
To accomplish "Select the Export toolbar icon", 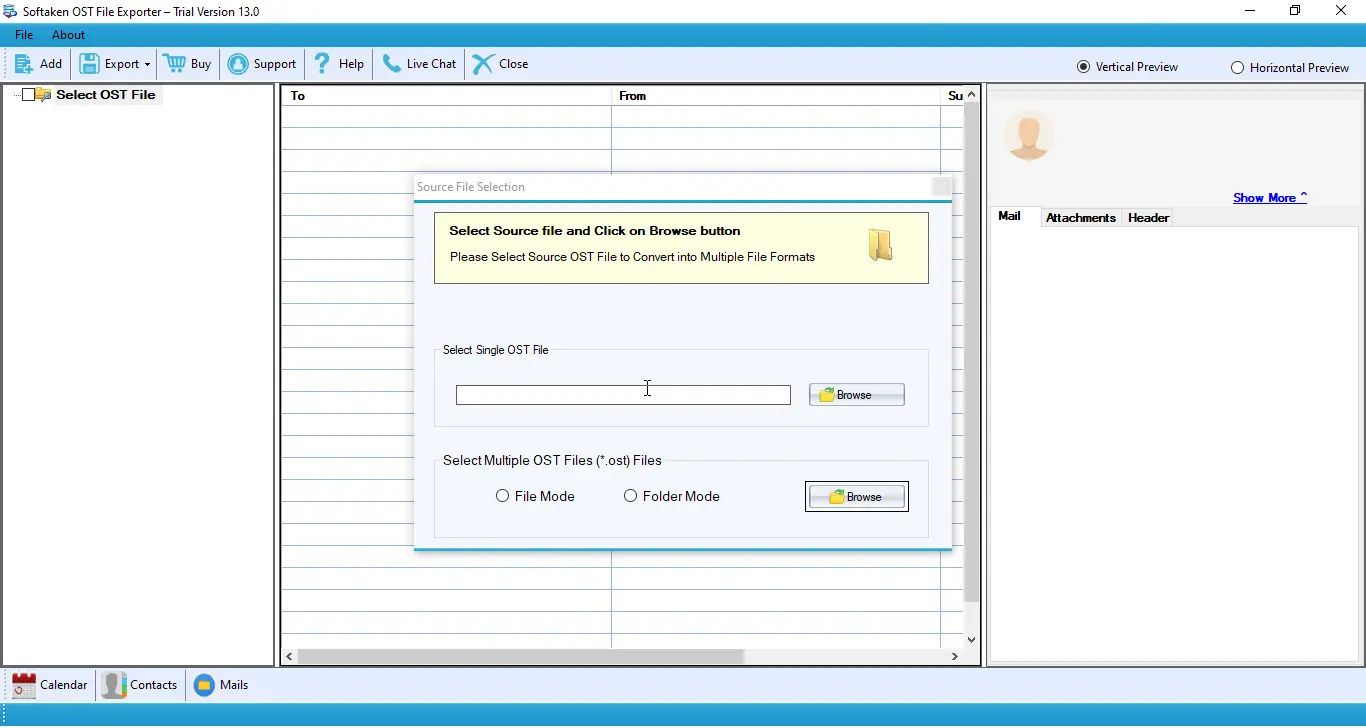I will tap(89, 63).
